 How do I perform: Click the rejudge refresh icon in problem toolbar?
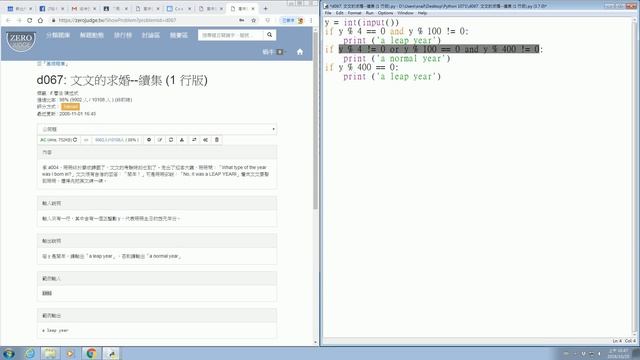tap(171, 140)
